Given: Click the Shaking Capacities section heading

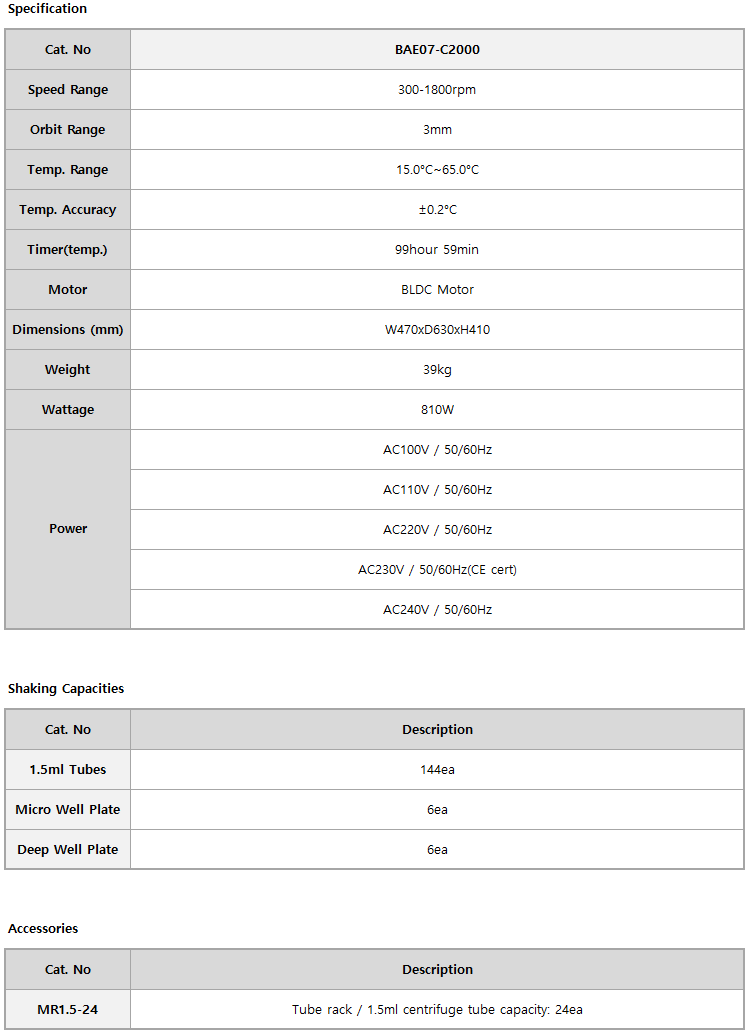Looking at the screenshot, I should [x=66, y=688].
